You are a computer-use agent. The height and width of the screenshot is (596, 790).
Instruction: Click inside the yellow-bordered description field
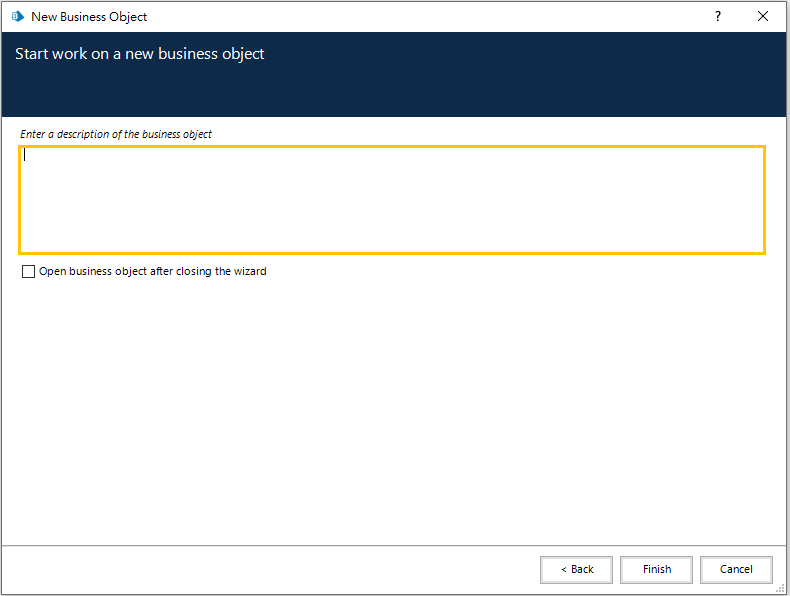(x=392, y=200)
